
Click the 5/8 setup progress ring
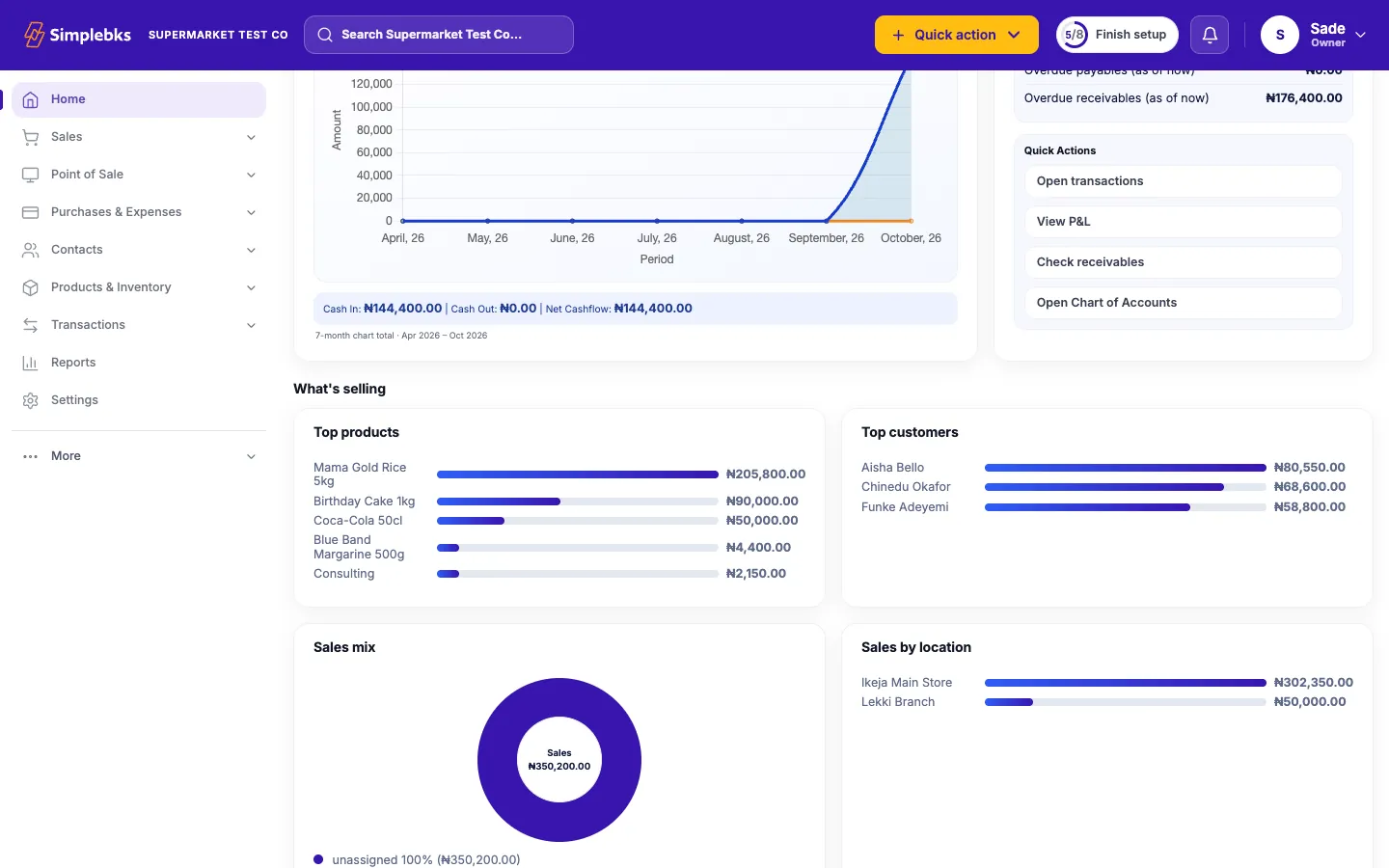pyautogui.click(x=1075, y=35)
